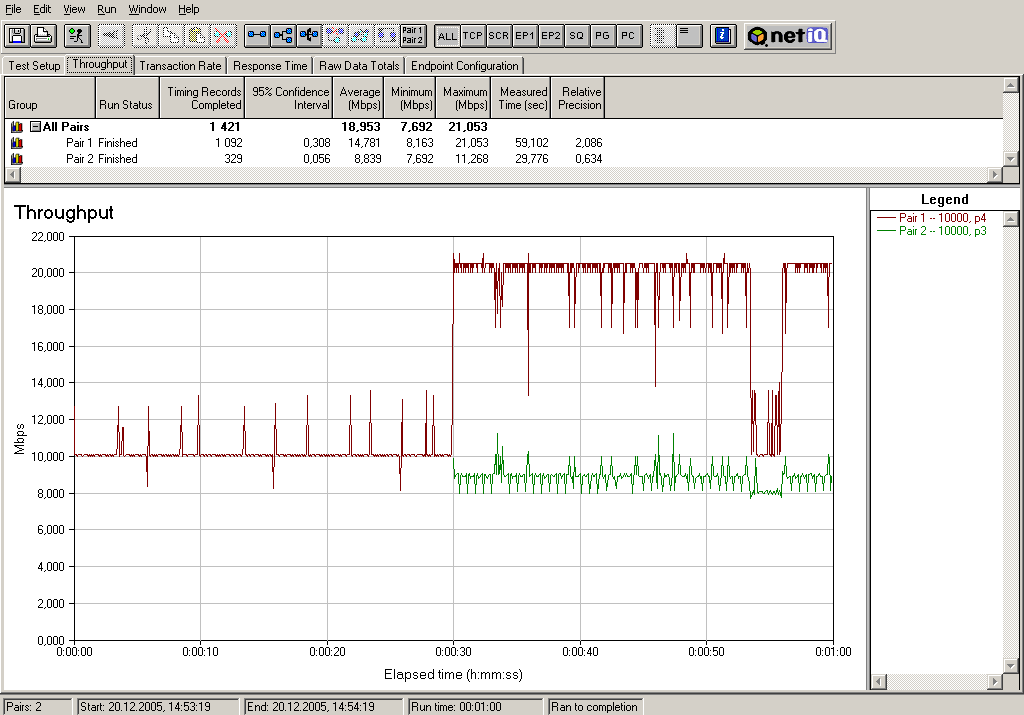Toggle the ALL protocol filter button
The image size is (1024, 715).
447,36
